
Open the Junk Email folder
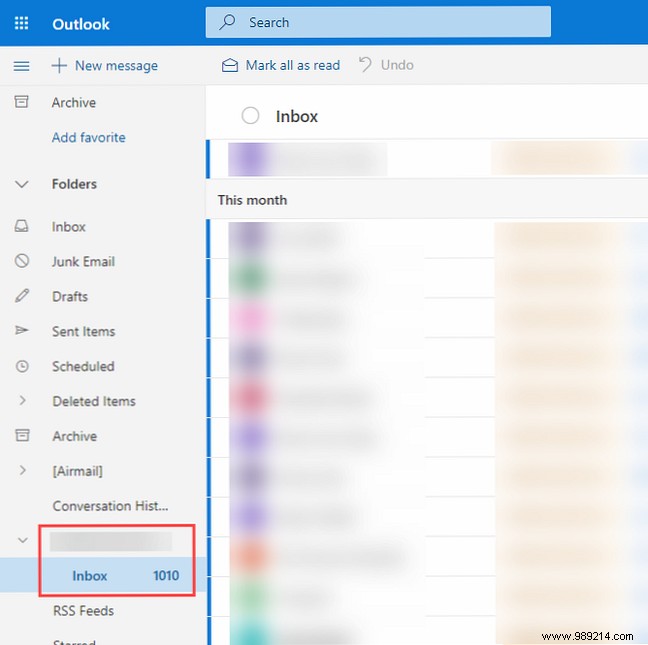[83, 261]
